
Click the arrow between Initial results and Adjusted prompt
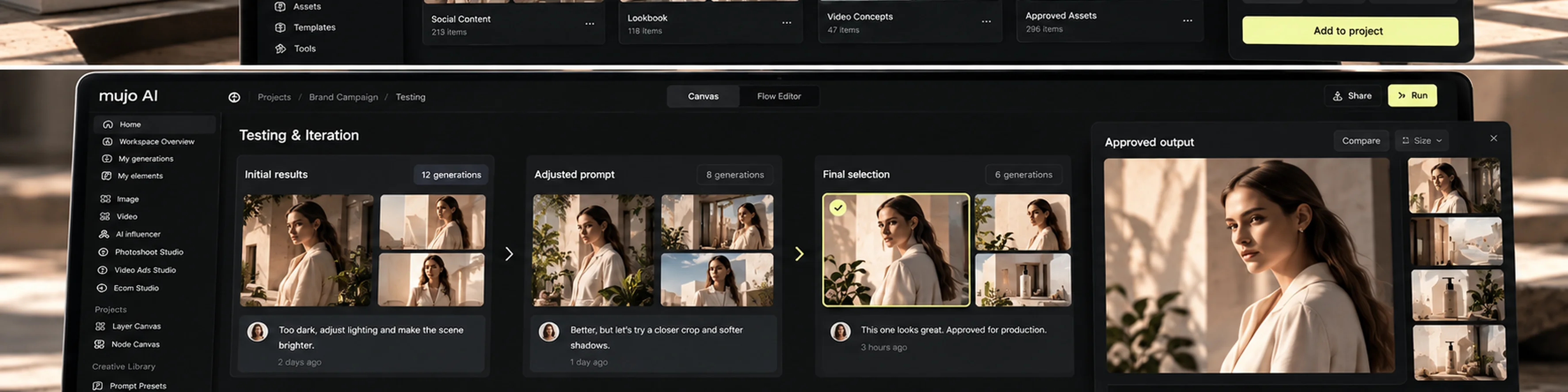(509, 253)
